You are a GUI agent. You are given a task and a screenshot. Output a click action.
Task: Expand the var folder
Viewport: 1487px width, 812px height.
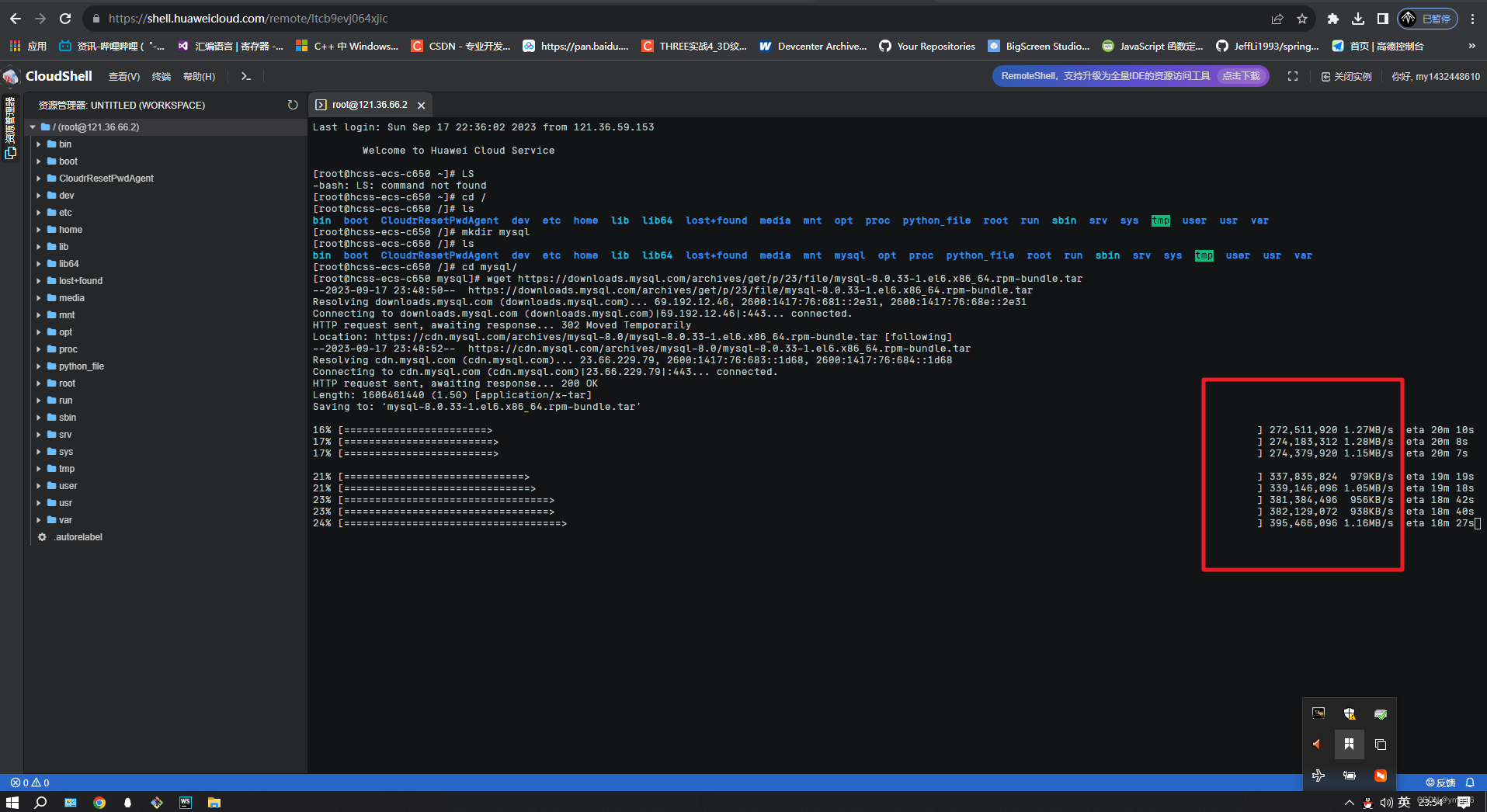pos(39,520)
